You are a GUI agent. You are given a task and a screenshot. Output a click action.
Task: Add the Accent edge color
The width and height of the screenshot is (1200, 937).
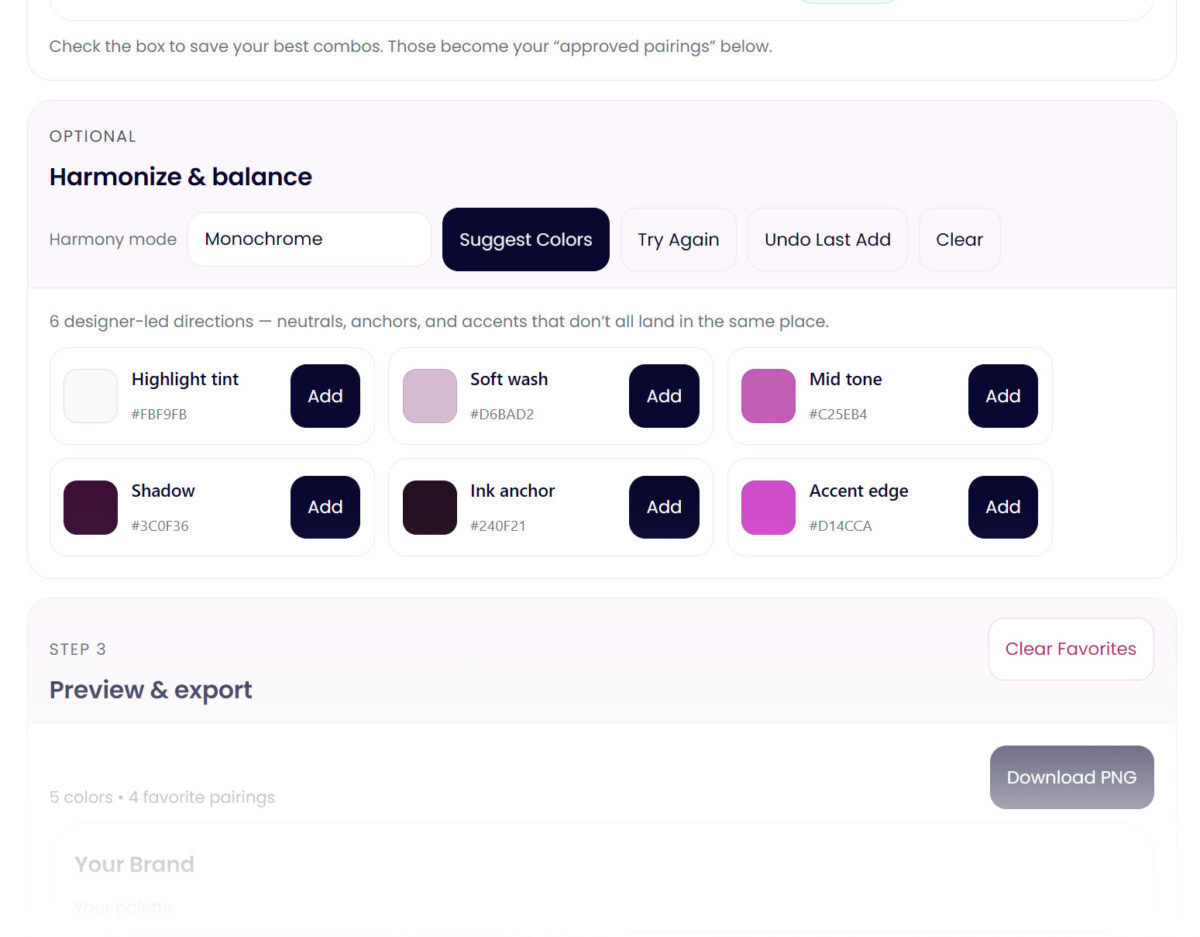[1003, 507]
